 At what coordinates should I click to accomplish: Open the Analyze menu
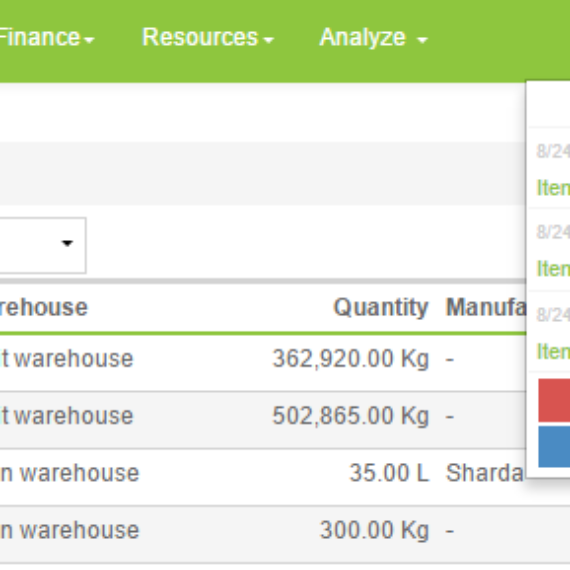click(x=373, y=37)
